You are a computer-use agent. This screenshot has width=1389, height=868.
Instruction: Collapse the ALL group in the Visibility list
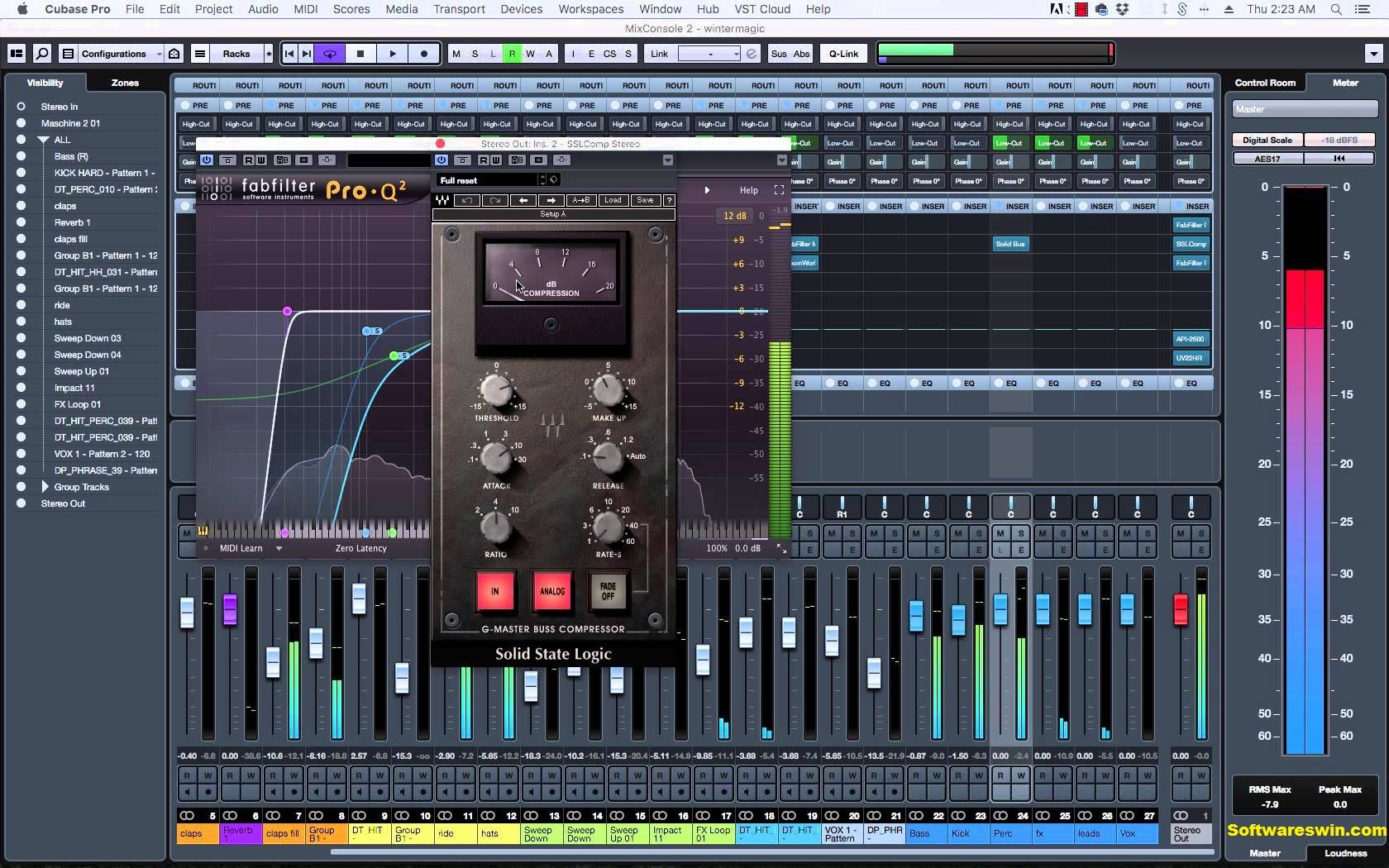point(43,140)
